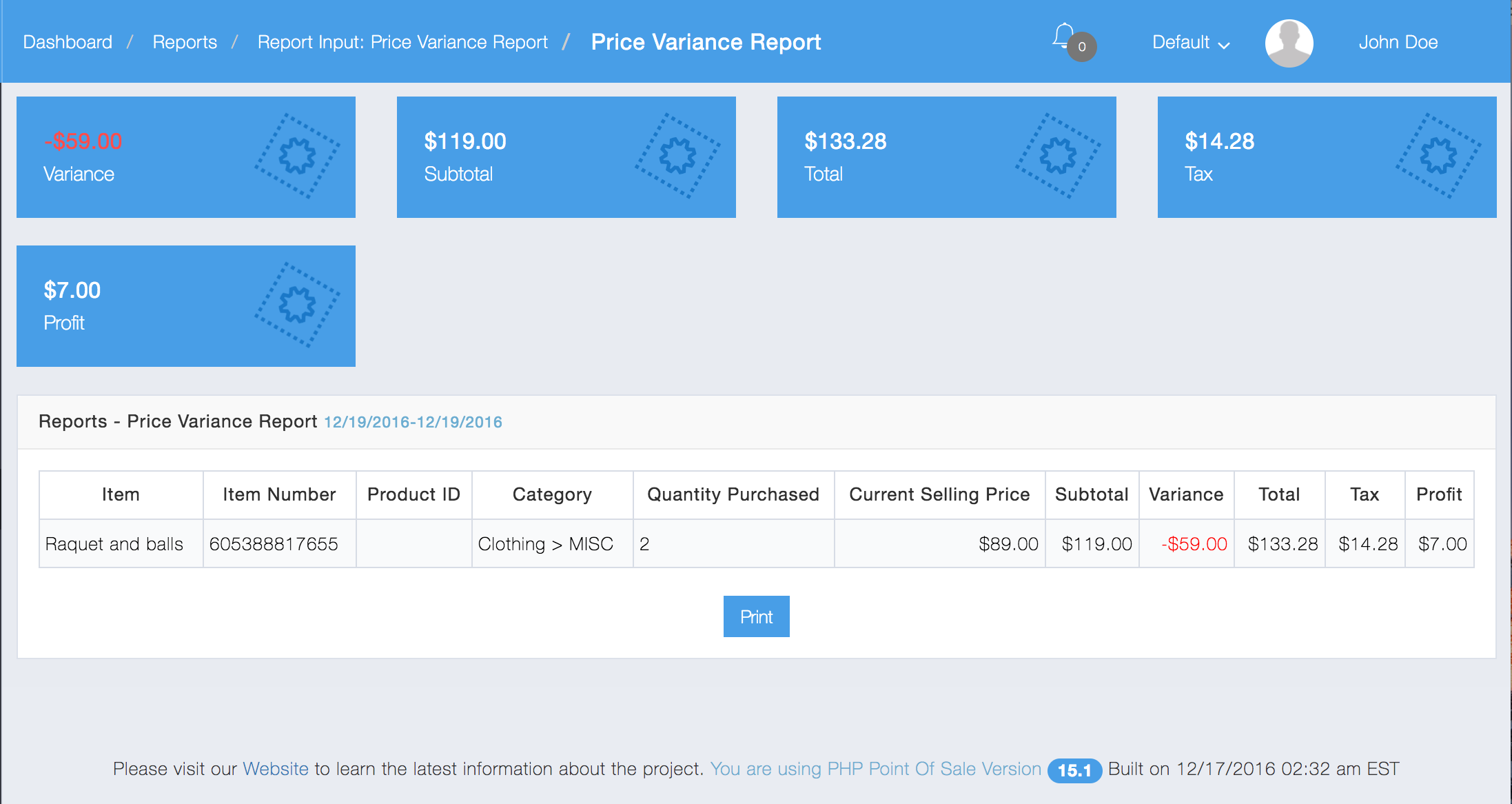Click the notification count badge
Viewport: 1512px width, 804px height.
pos(1082,47)
